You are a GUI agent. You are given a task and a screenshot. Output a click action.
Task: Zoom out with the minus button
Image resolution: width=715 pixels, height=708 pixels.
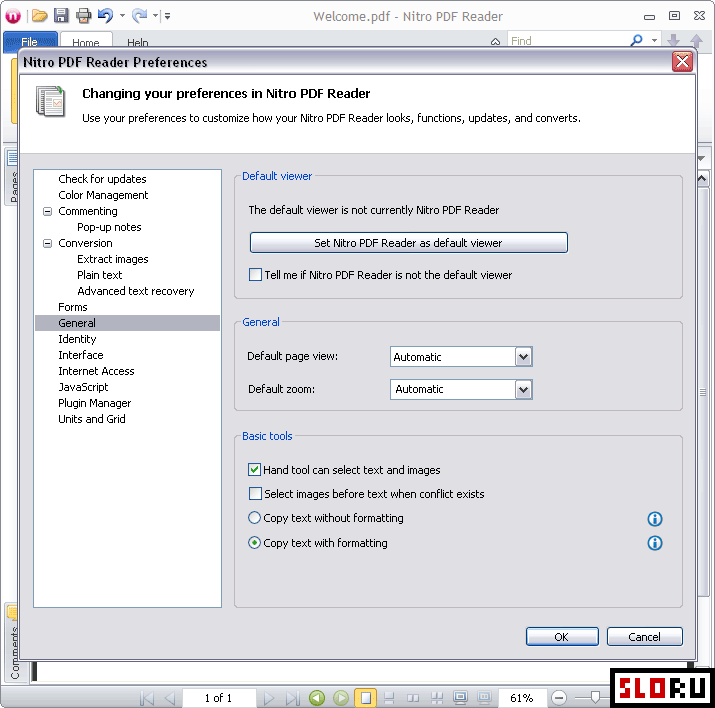(559, 698)
